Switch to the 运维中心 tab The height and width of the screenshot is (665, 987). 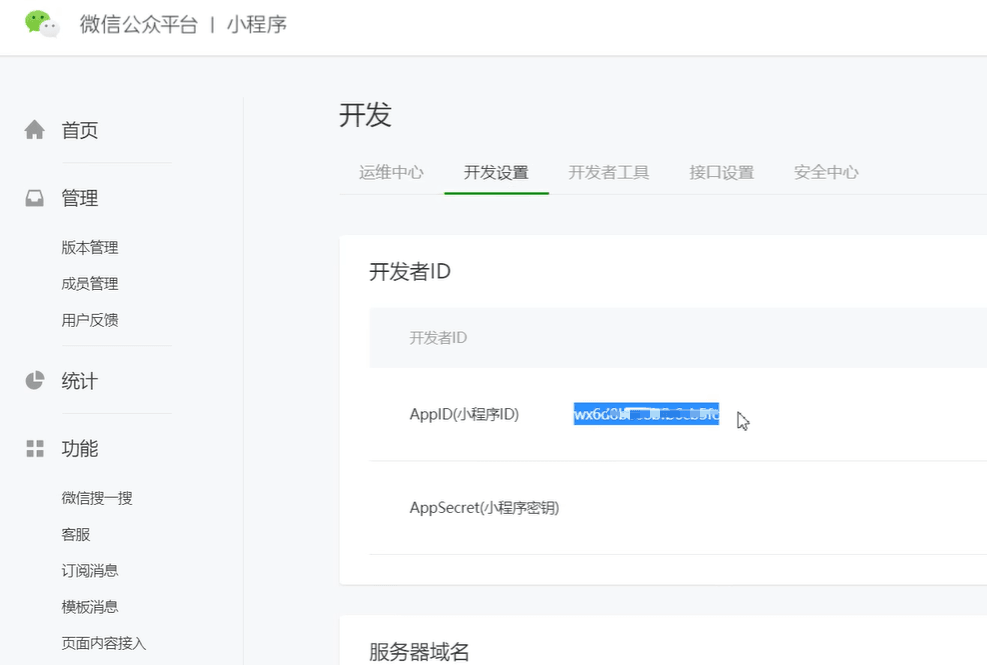click(391, 172)
